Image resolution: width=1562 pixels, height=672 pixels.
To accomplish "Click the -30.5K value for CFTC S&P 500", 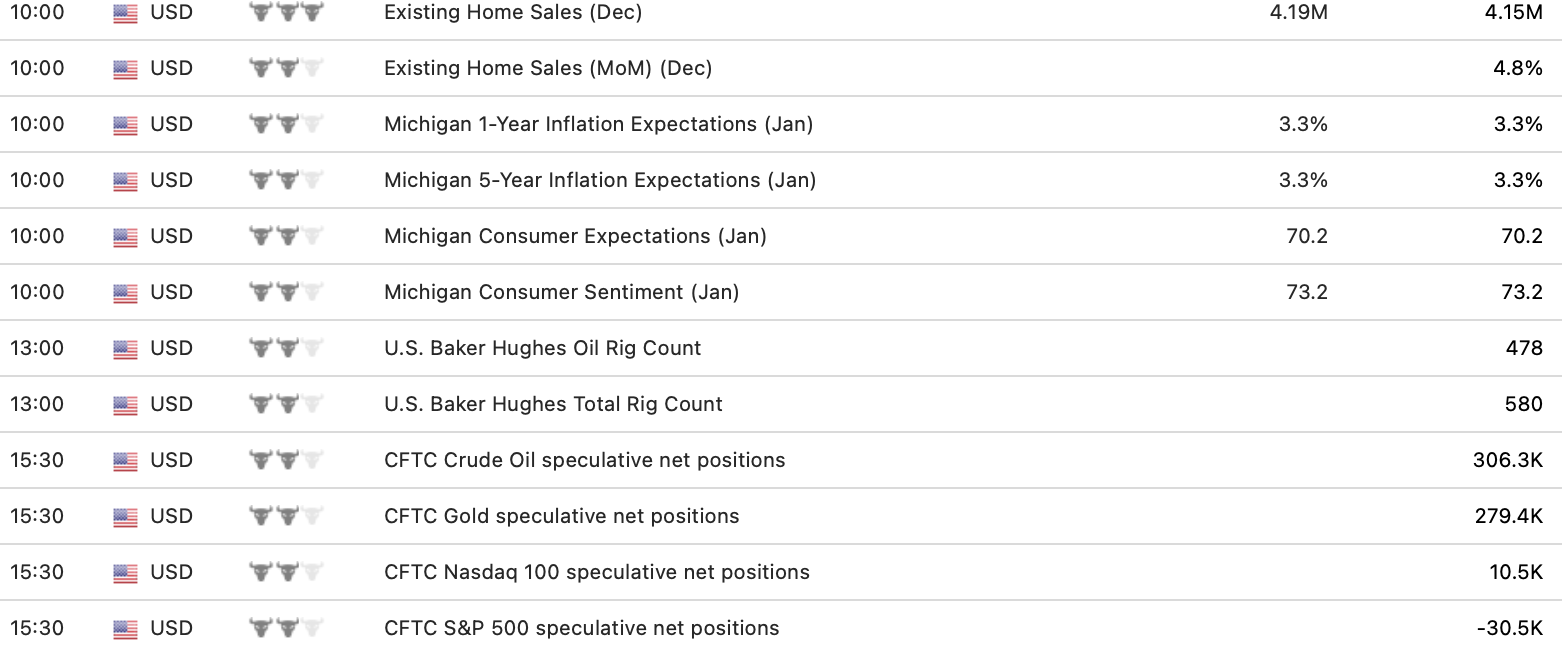I will tap(1509, 629).
